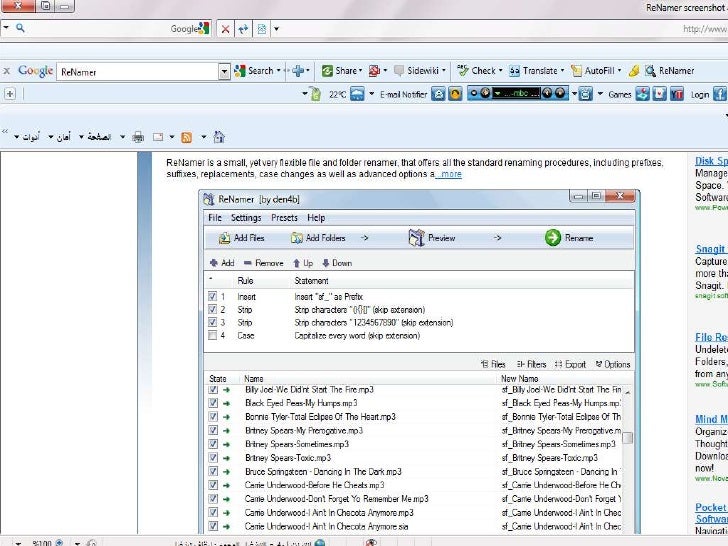Click the magnifier search icon in address bar
This screenshot has width=728, height=546.
[x=20, y=28]
